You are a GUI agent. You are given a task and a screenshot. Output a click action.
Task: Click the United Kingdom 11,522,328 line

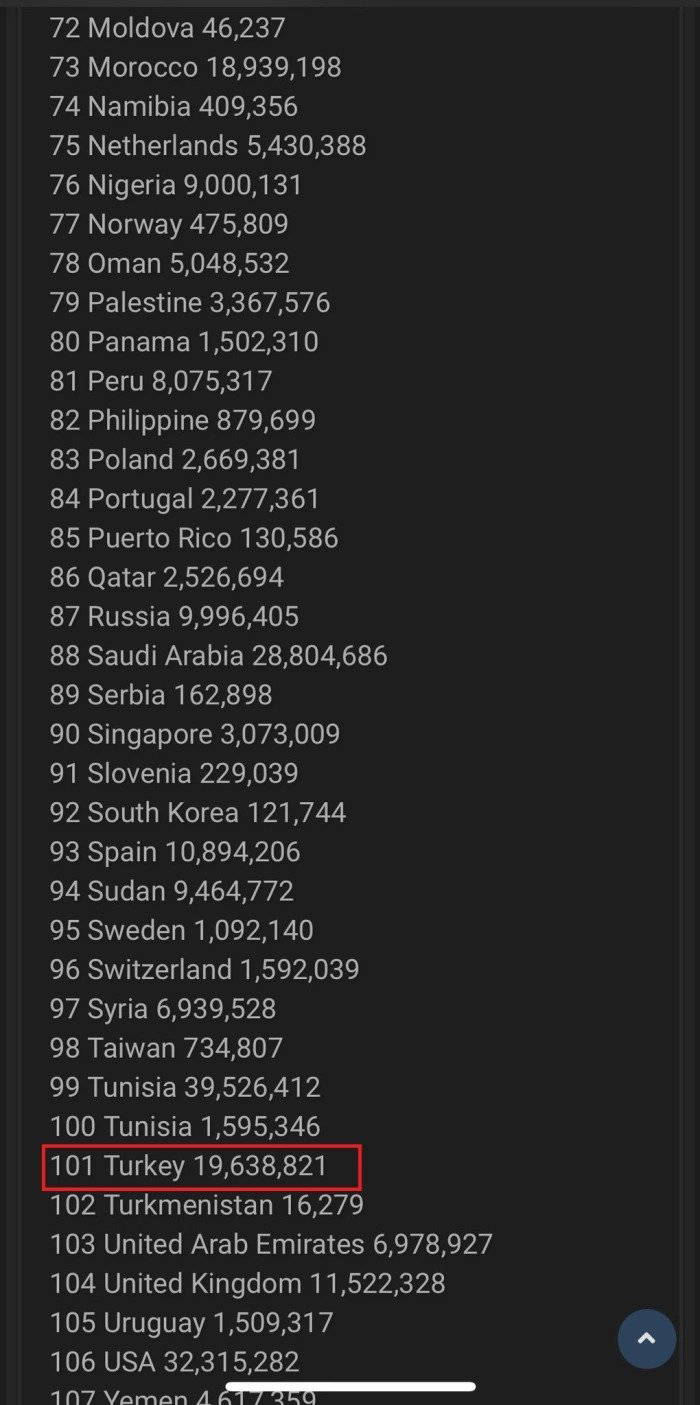tap(247, 1283)
